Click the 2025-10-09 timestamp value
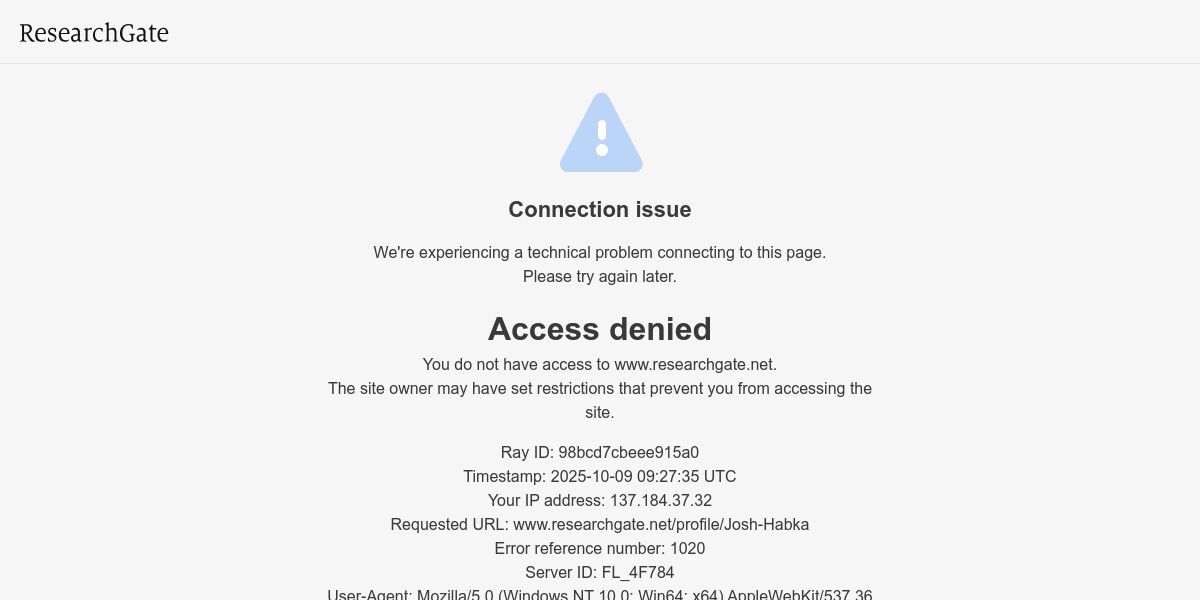 coord(591,477)
